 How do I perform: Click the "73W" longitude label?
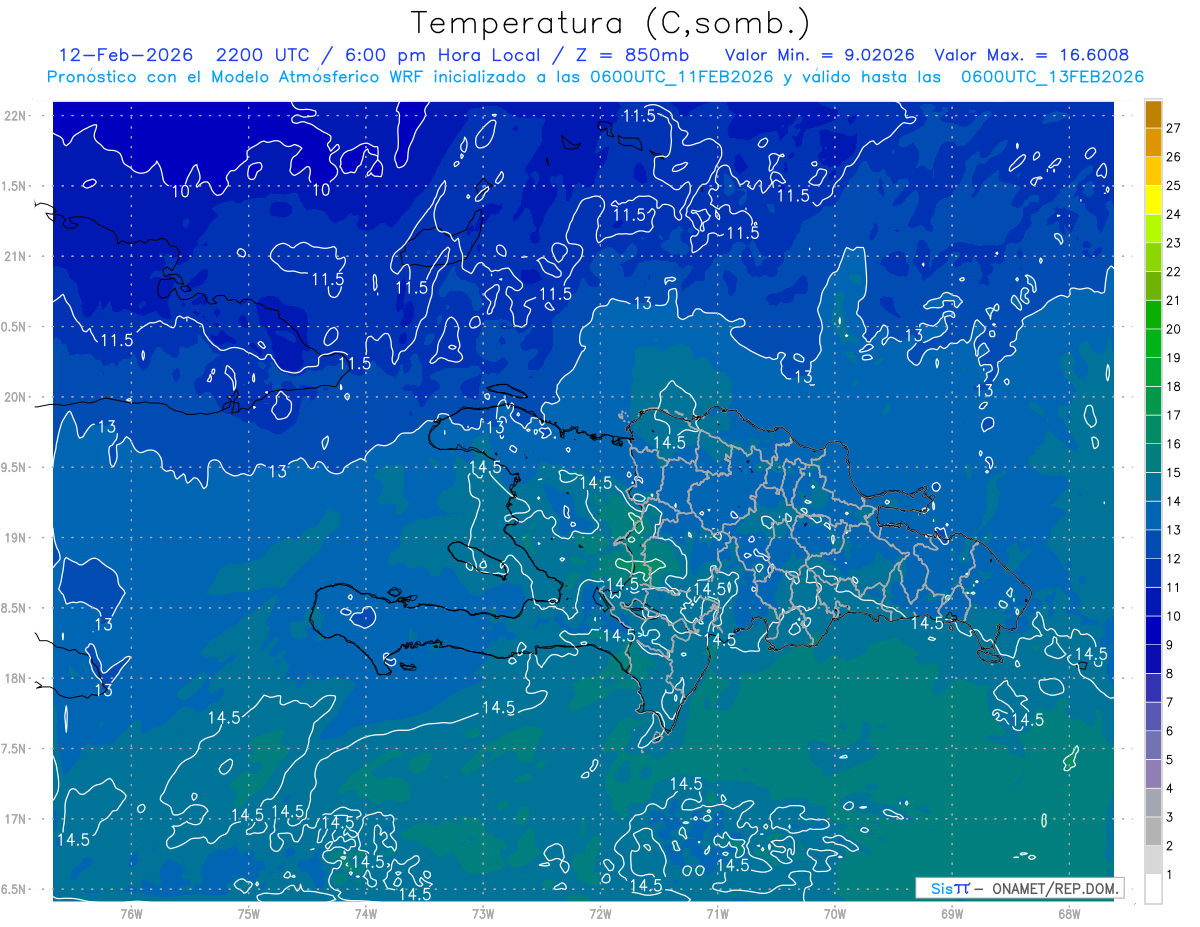point(483,912)
